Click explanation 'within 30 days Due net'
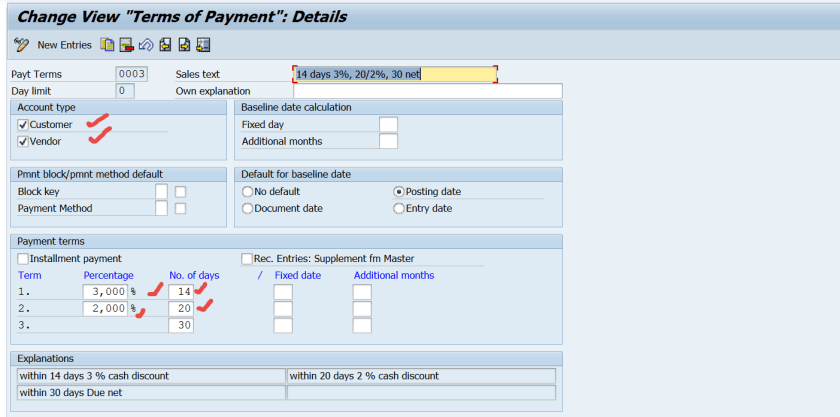The image size is (840, 417). (x=152, y=392)
